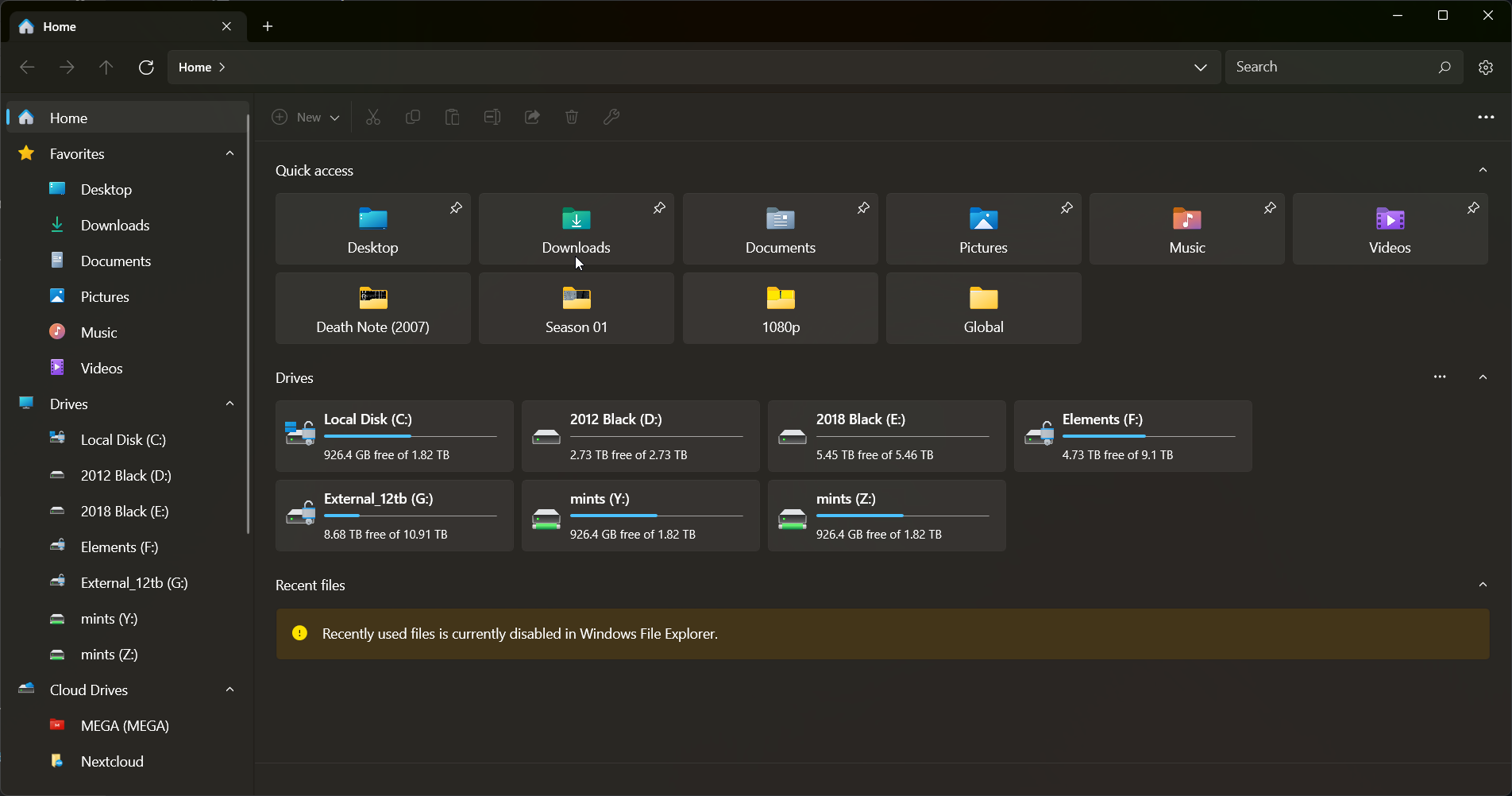Open the External_12tb (G:) drive tile
The image size is (1512, 796).
394,516
